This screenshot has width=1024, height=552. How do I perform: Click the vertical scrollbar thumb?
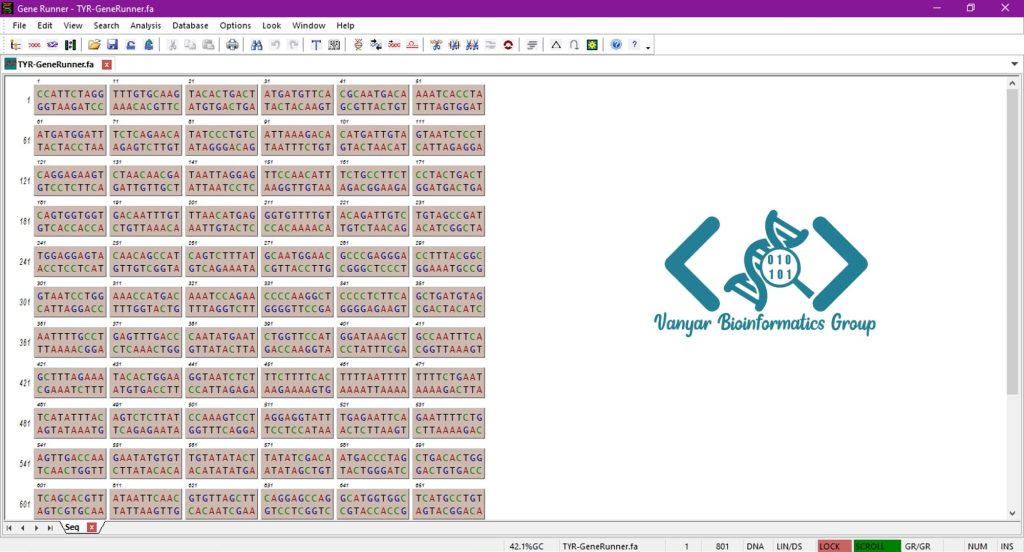(1012, 242)
